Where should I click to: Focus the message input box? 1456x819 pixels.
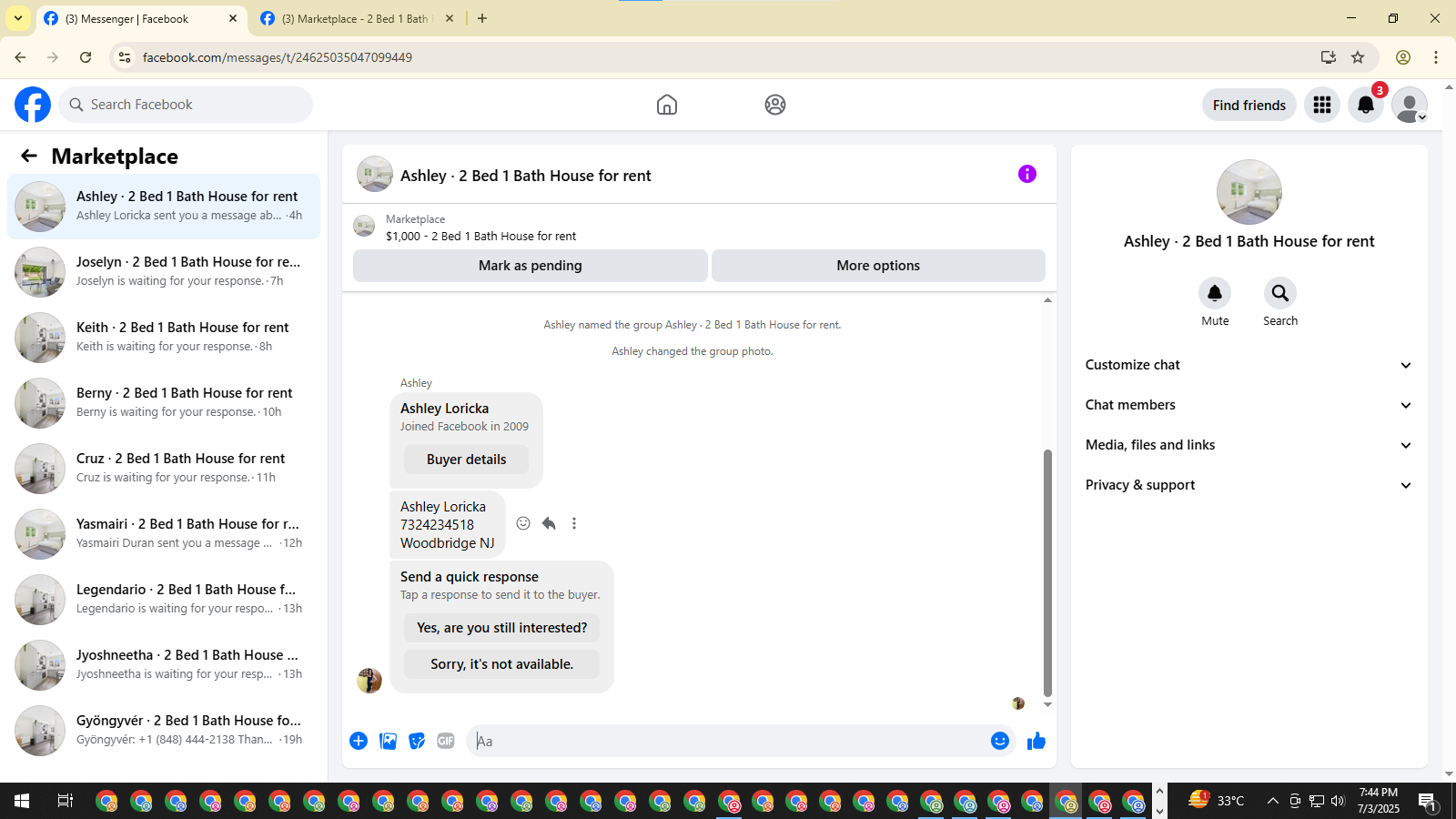[x=728, y=741]
